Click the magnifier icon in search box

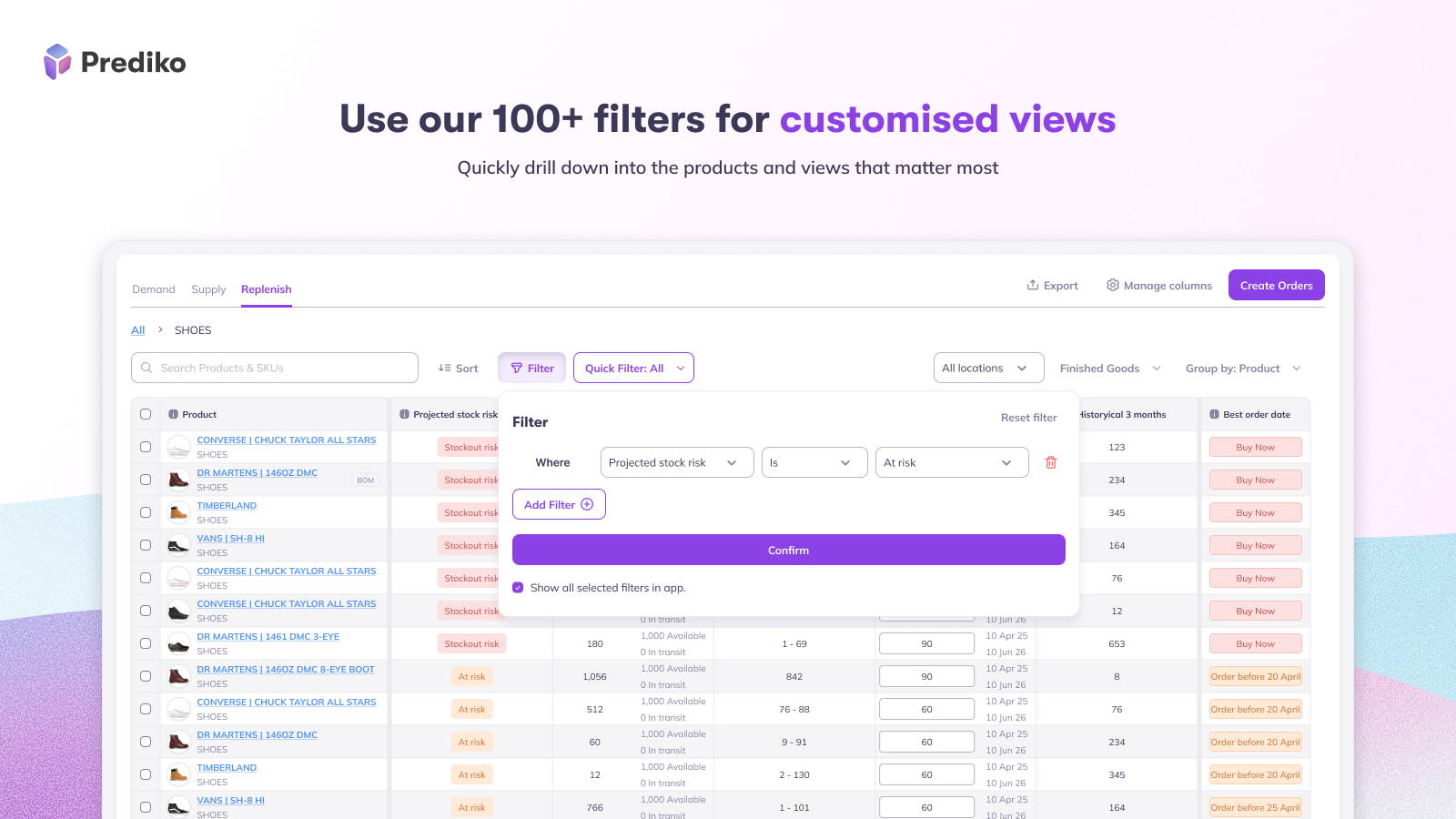pyautogui.click(x=147, y=368)
